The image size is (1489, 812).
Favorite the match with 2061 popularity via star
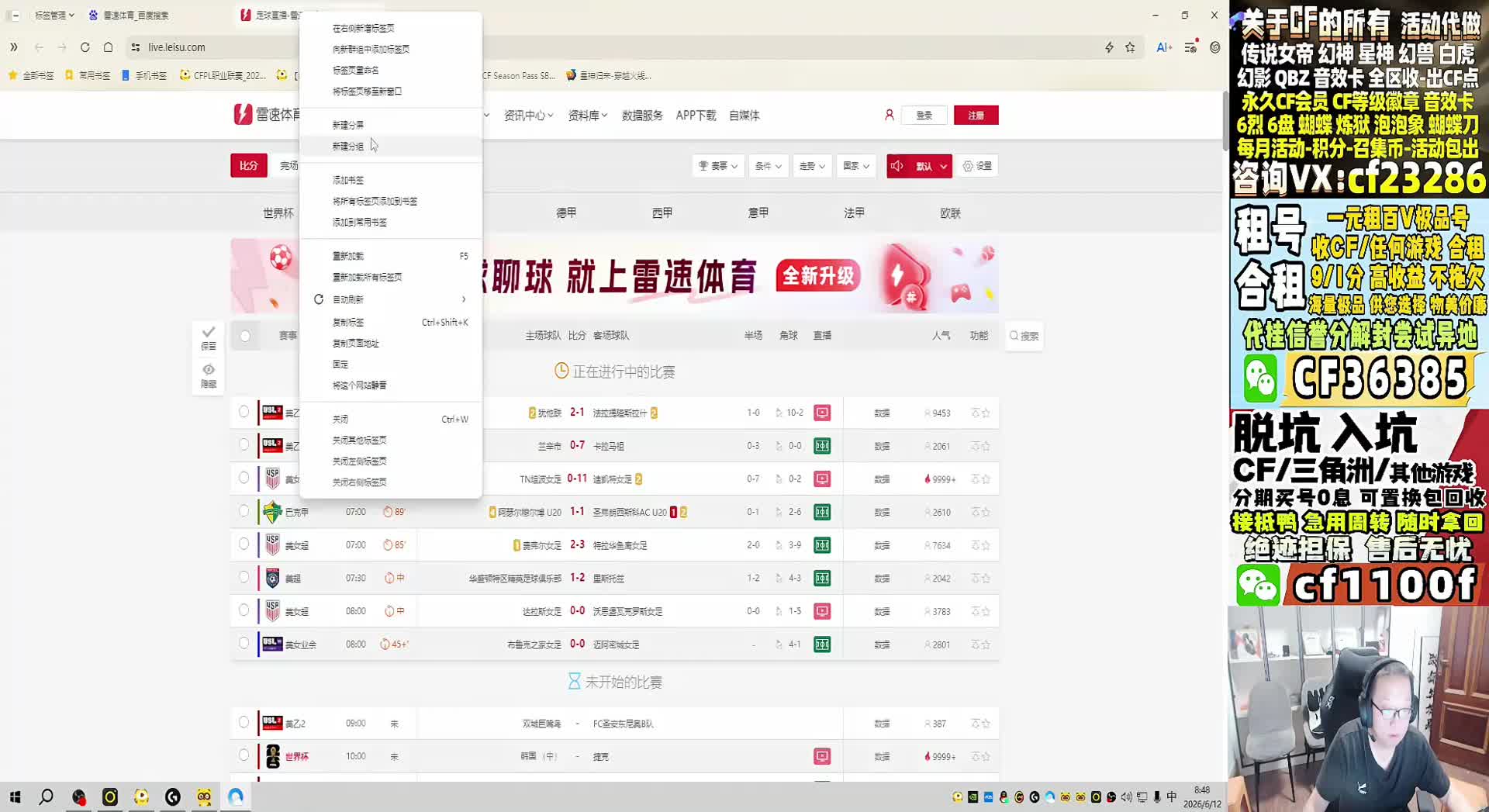tap(986, 446)
